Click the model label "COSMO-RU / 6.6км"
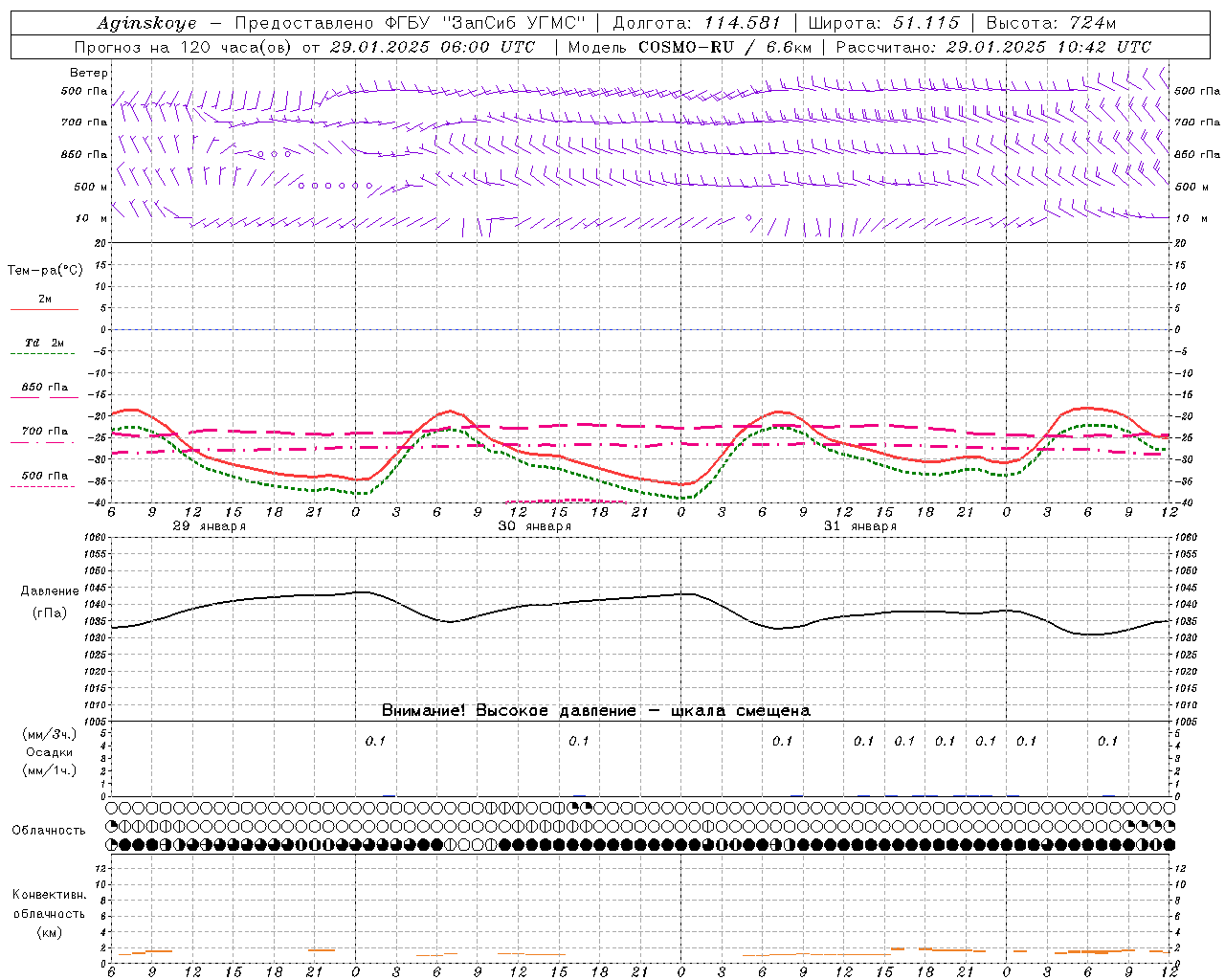The height and width of the screenshot is (980, 1225). coord(724,47)
